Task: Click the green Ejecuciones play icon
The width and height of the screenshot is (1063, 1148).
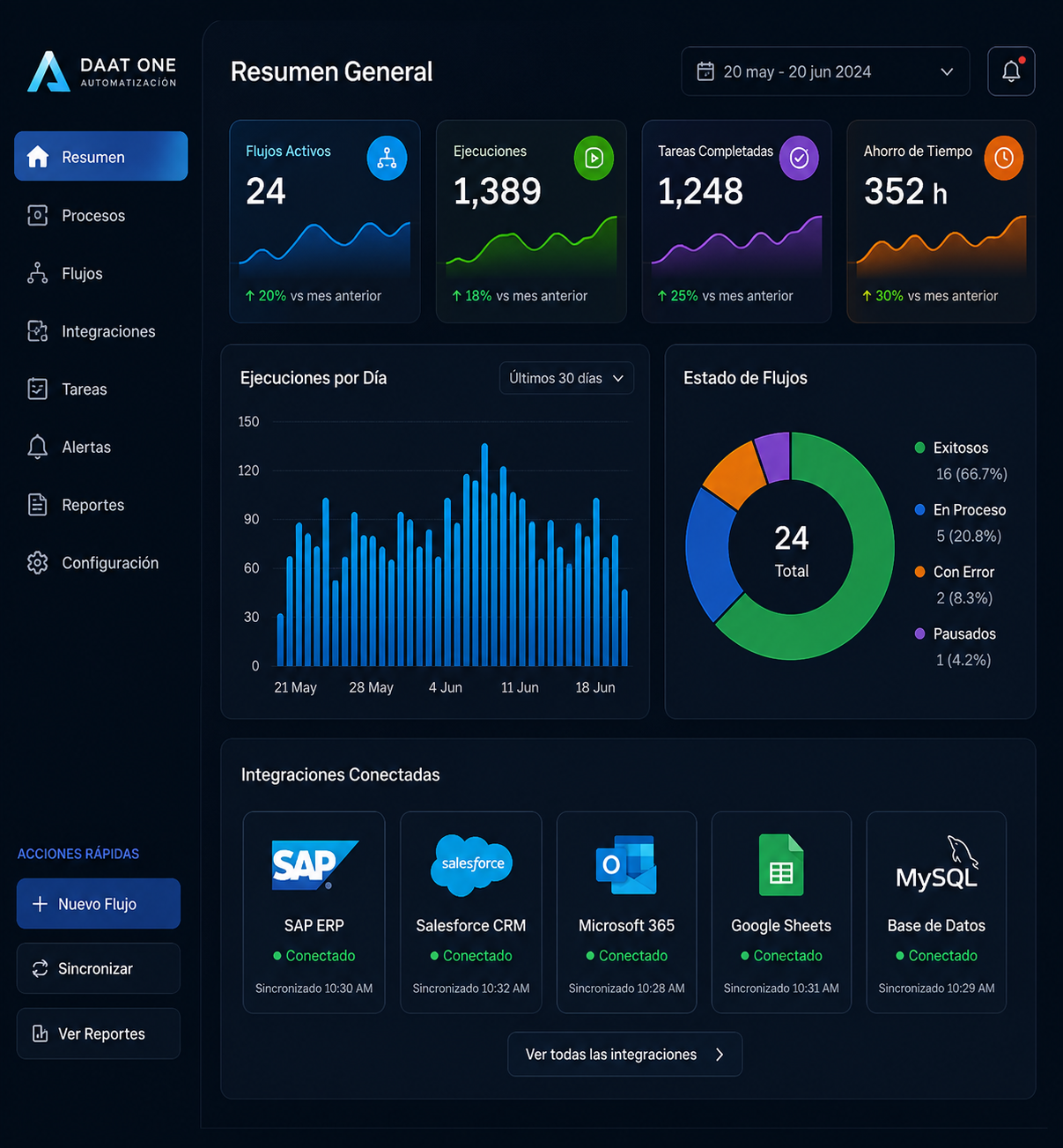Action: pyautogui.click(x=594, y=159)
